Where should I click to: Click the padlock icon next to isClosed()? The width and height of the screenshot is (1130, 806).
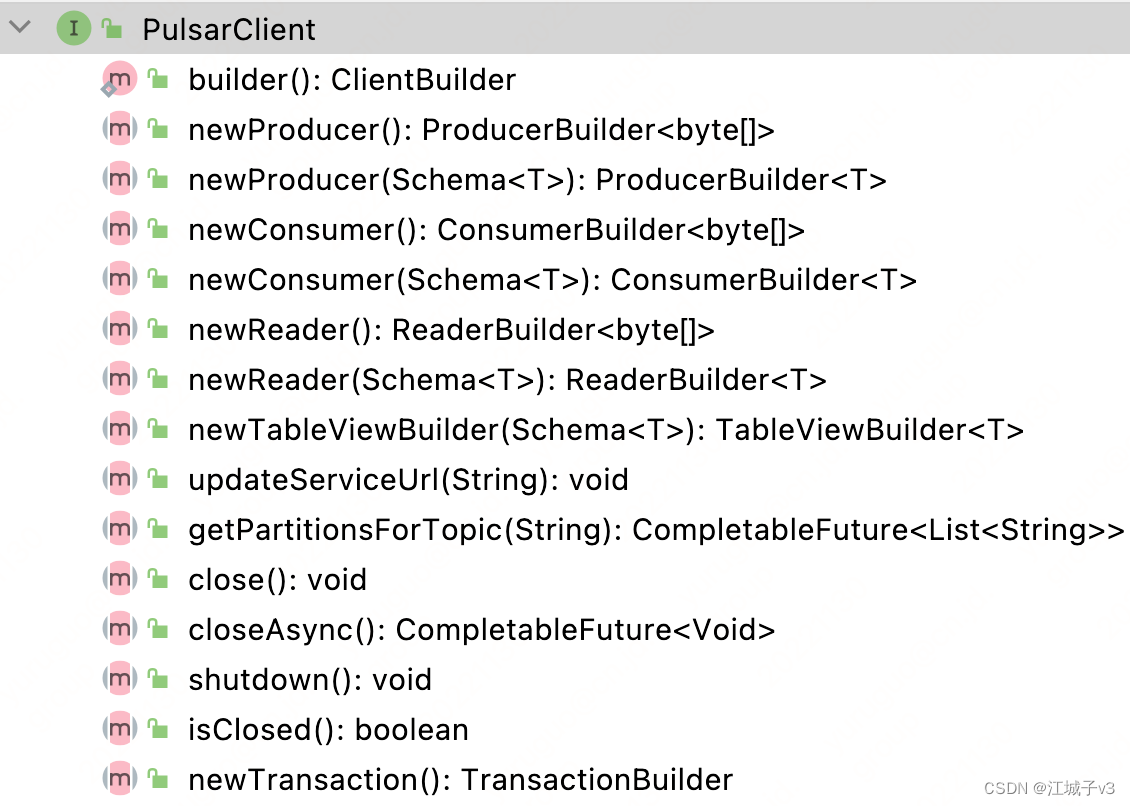tap(159, 728)
